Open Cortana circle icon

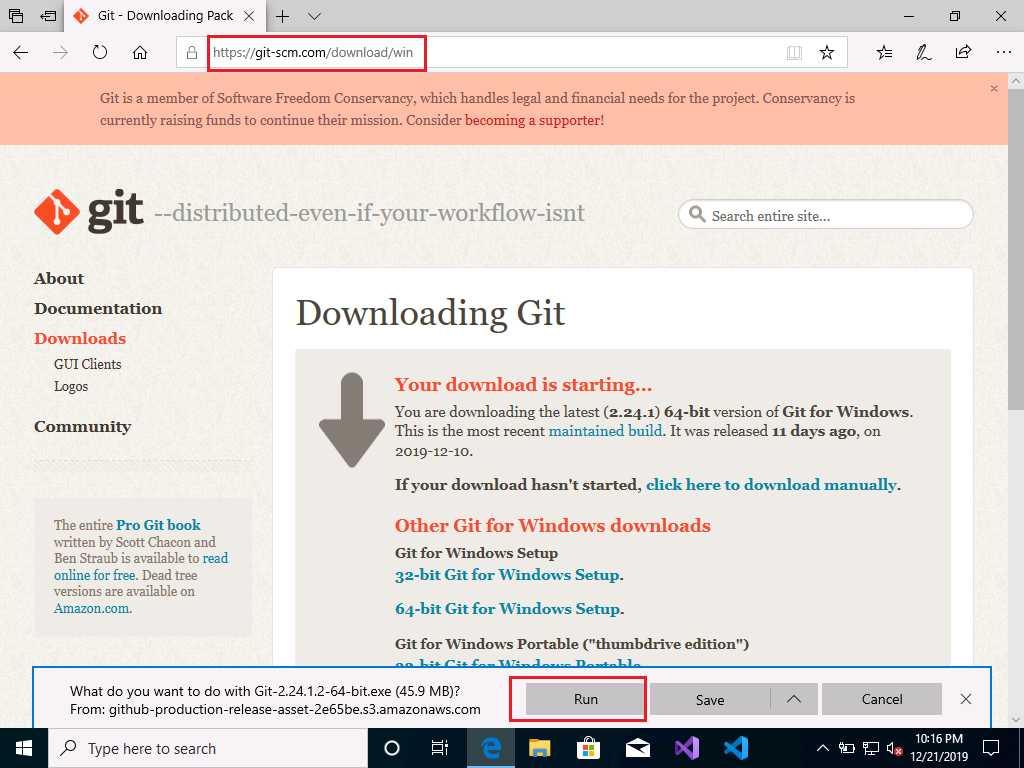392,748
